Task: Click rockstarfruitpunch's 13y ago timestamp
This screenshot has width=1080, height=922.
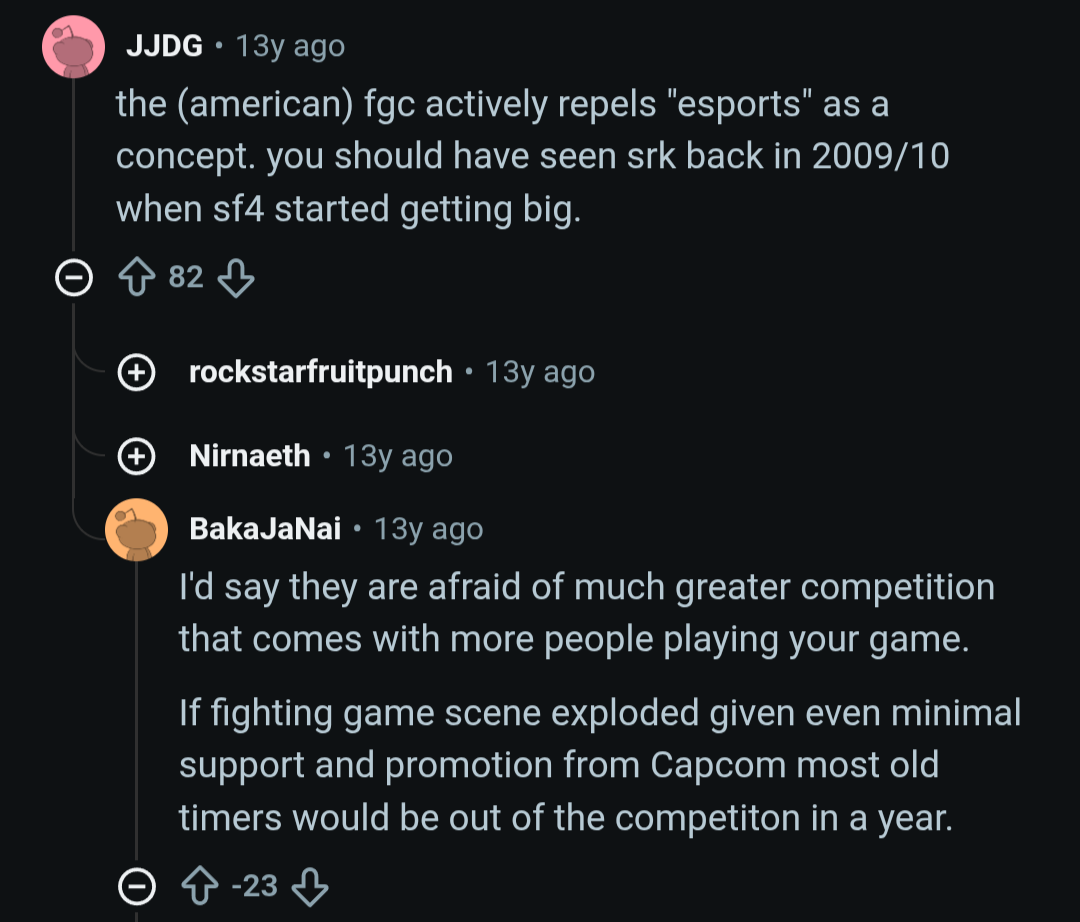Action: 540,372
